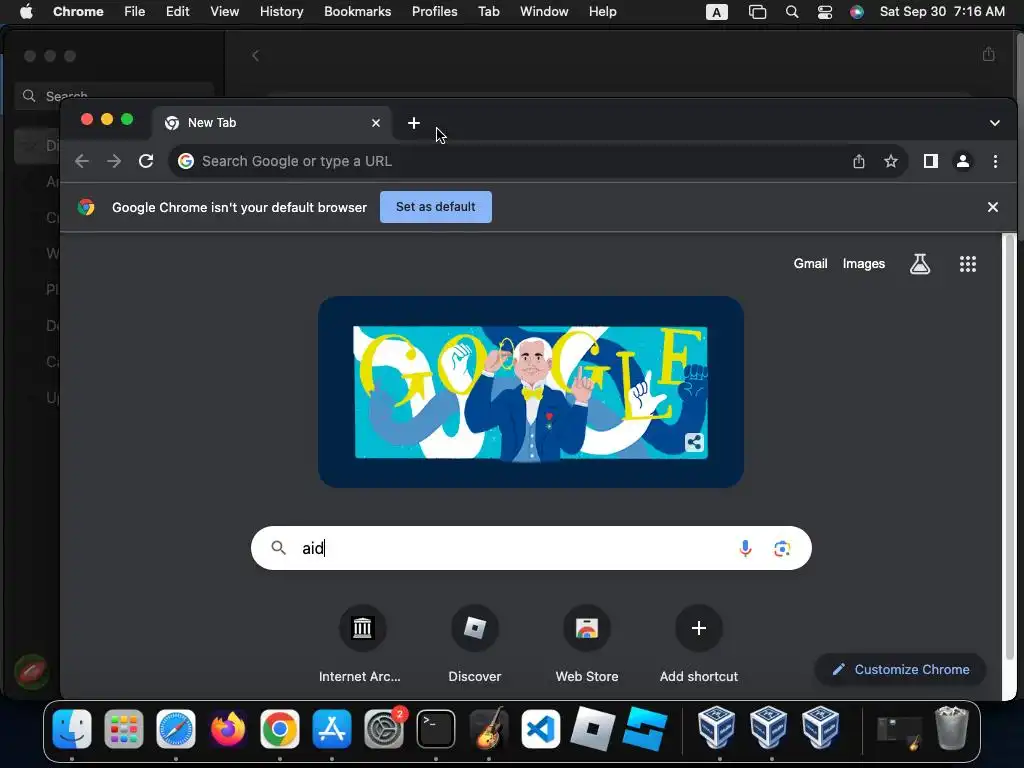Open Roblox Studio from the Dock
Screen dimensions: 1024x768
(645, 729)
